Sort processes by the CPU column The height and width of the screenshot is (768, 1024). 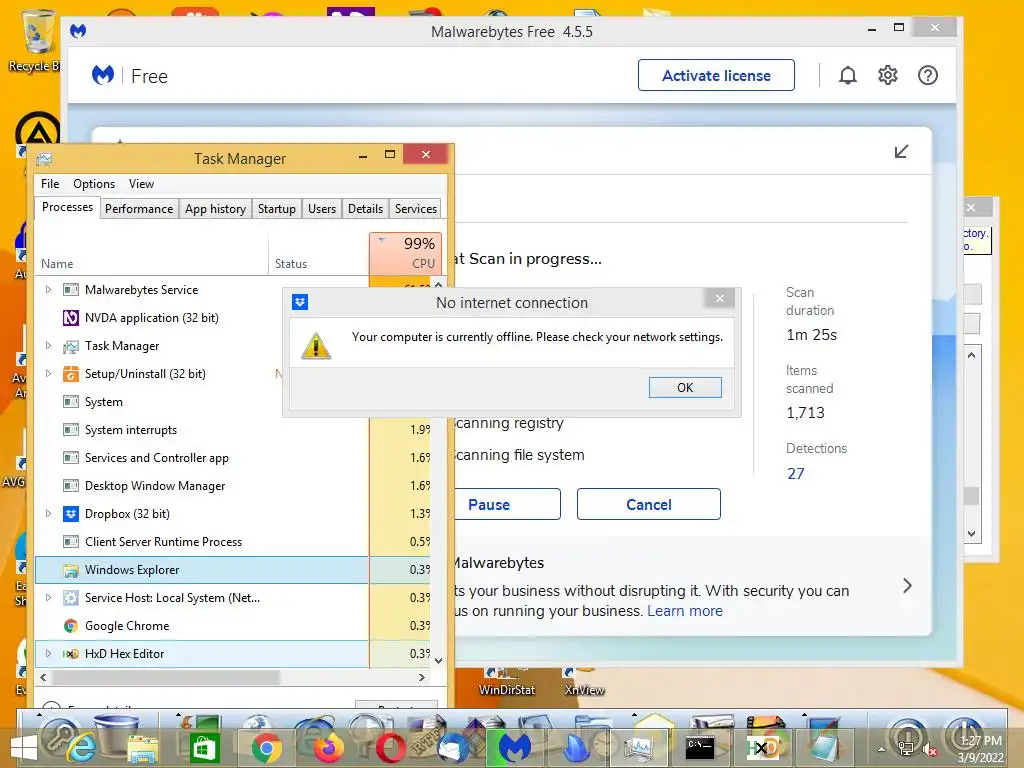pos(406,253)
